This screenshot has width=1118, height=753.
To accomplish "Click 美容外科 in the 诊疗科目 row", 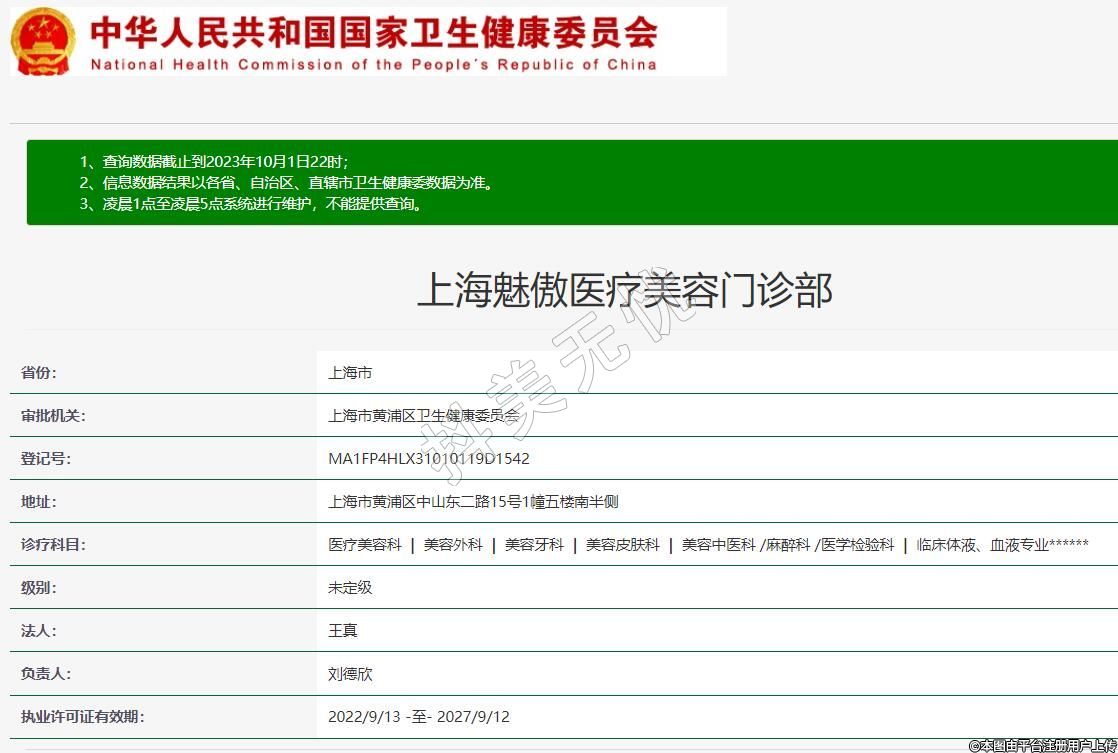I will click(x=453, y=545).
